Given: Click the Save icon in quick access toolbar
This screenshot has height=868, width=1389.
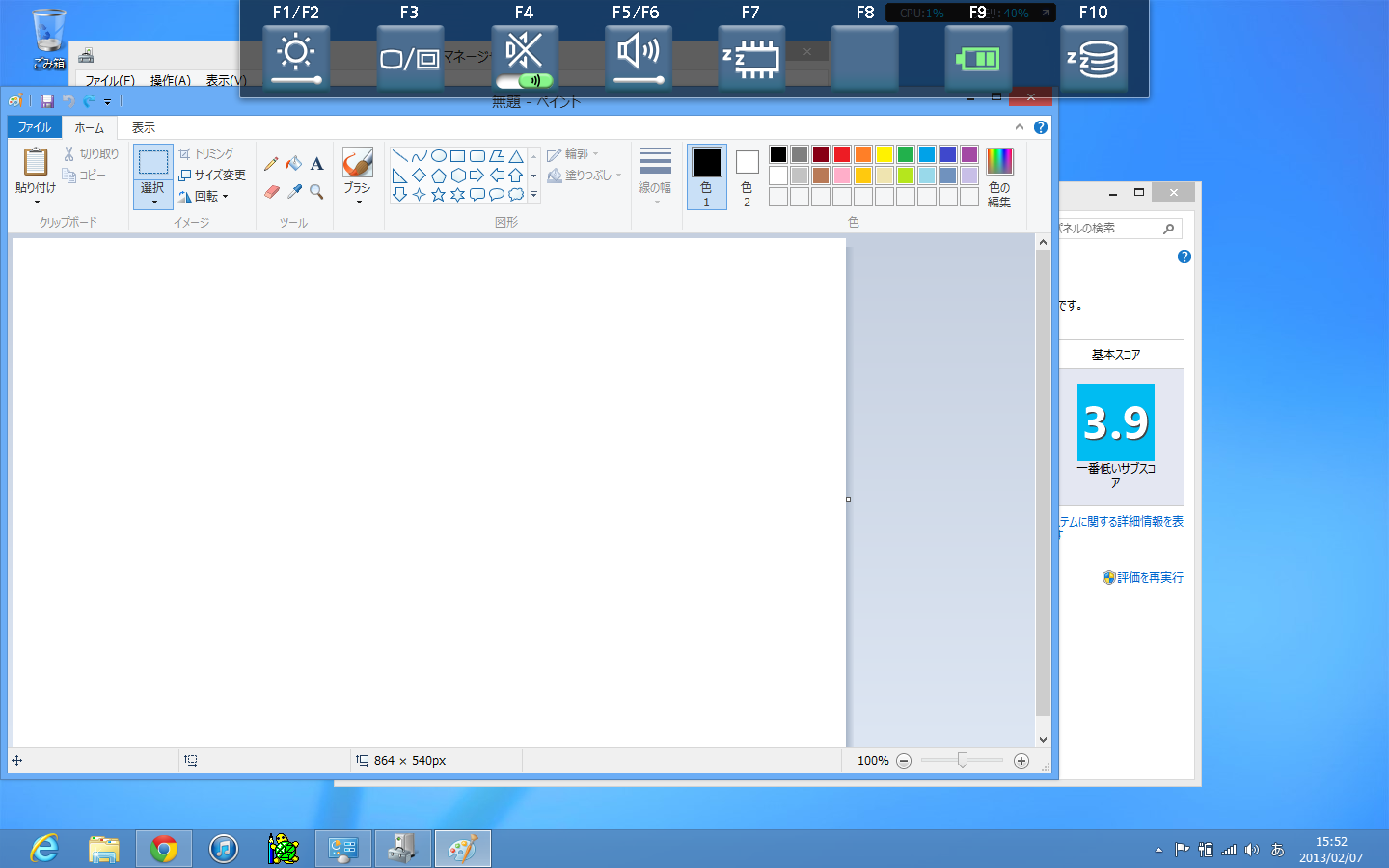Looking at the screenshot, I should [46, 100].
